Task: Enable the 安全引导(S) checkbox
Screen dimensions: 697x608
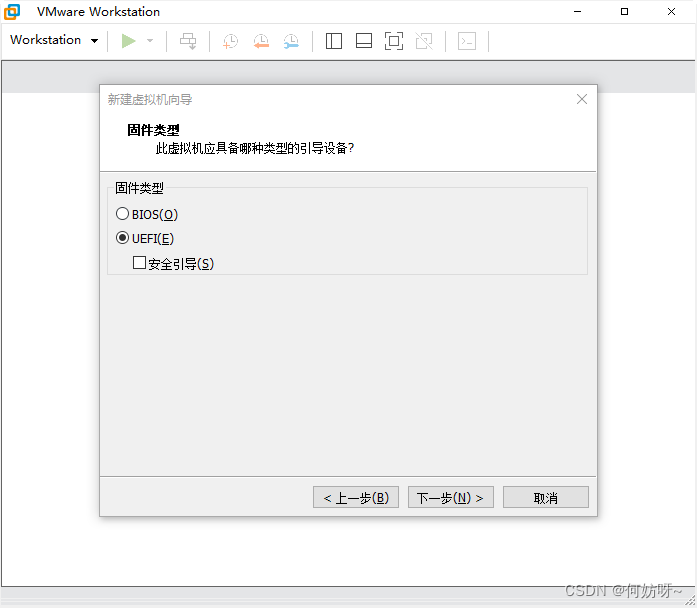Action: (x=139, y=263)
